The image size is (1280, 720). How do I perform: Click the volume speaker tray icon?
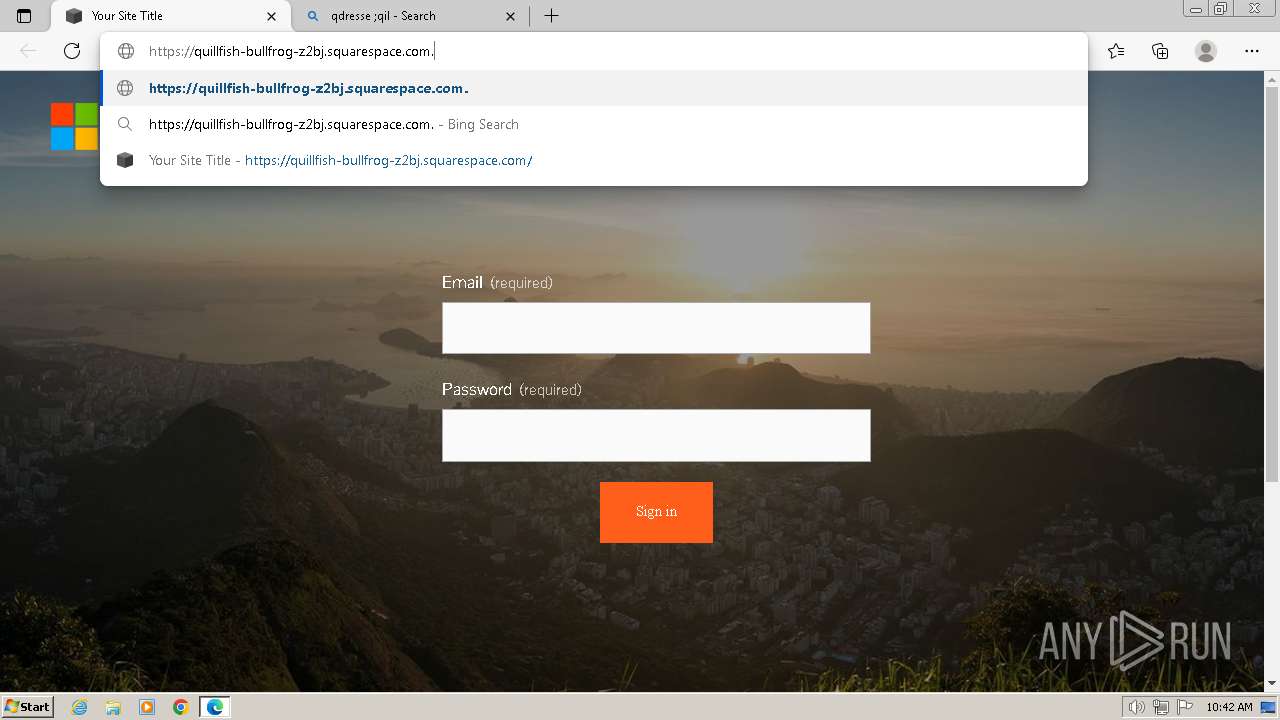[1136, 707]
